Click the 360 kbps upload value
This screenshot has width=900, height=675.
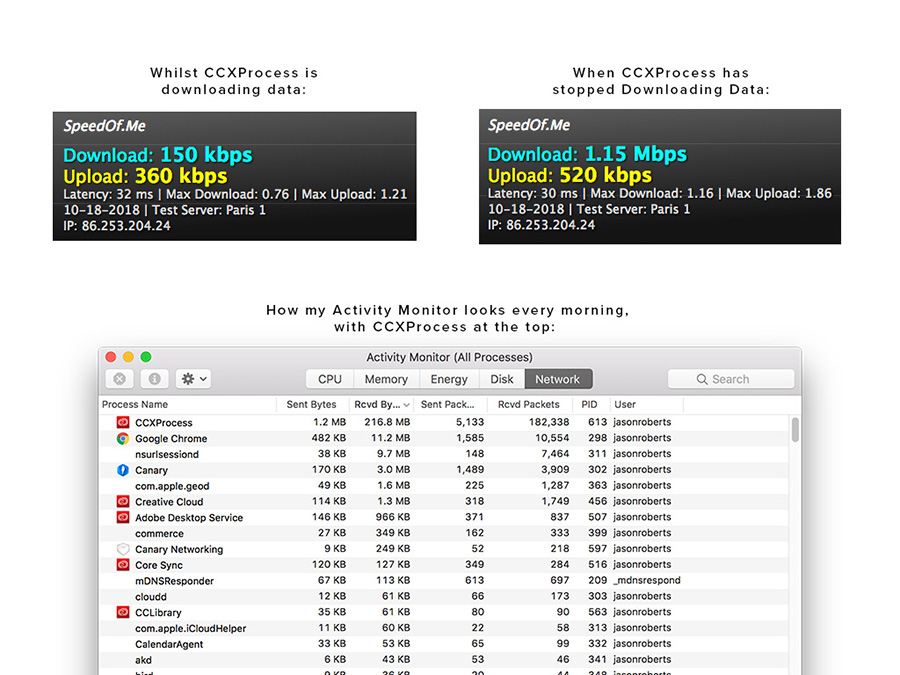[181, 176]
